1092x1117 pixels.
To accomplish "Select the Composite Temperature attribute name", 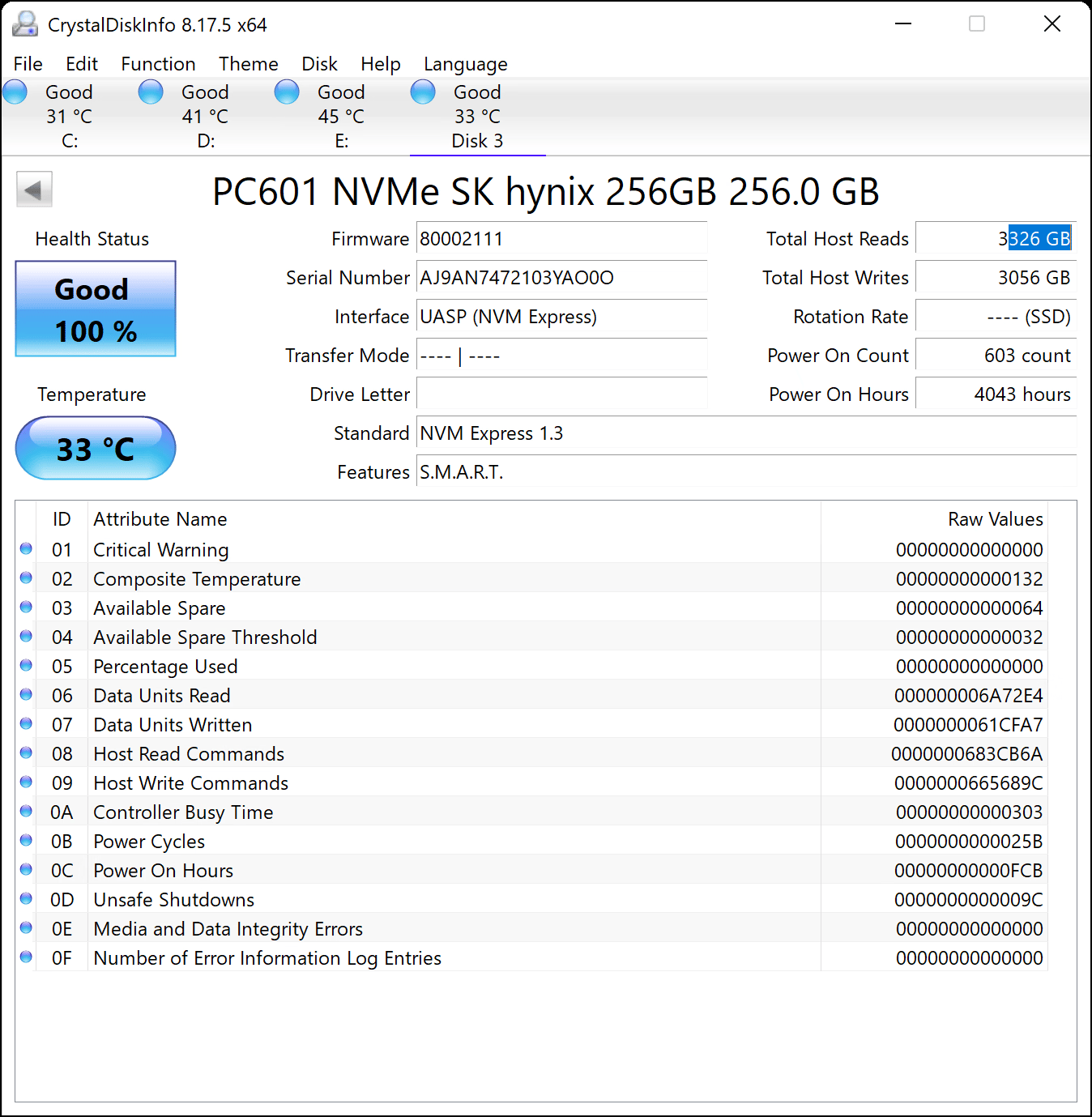I will (x=197, y=579).
